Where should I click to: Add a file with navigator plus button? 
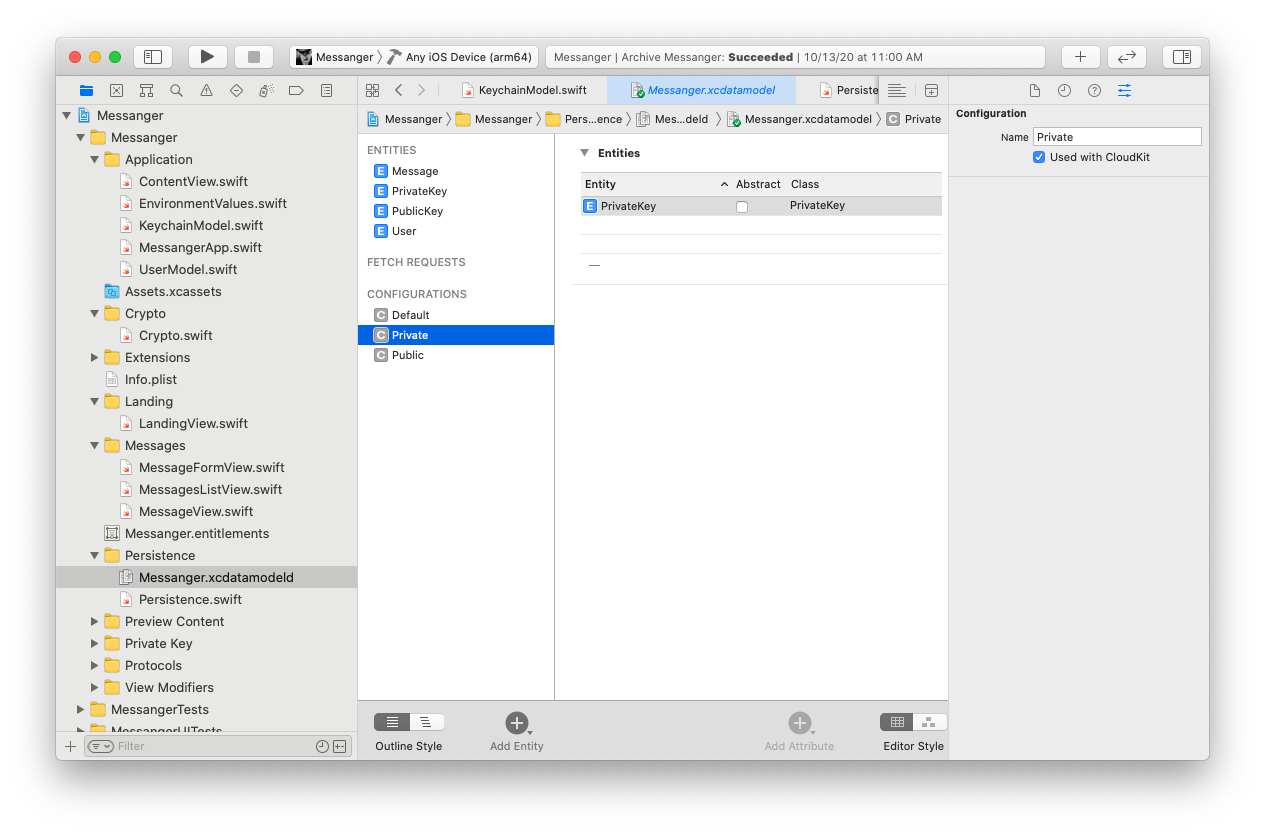pyautogui.click(x=70, y=746)
